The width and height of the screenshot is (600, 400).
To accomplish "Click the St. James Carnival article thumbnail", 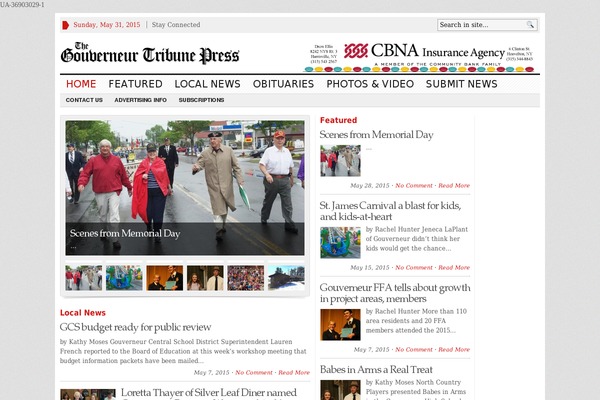I will [341, 243].
